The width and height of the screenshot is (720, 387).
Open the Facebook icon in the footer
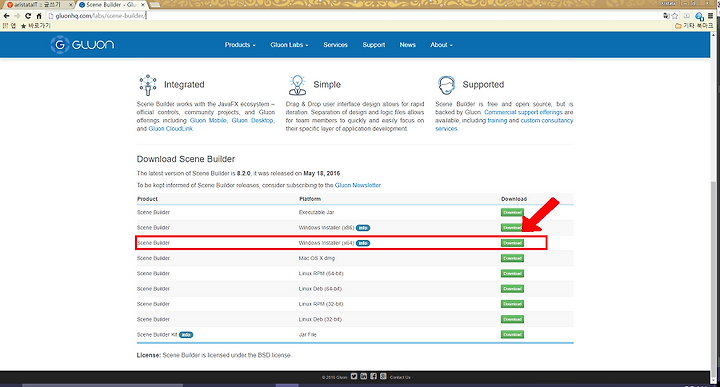[x=373, y=376]
